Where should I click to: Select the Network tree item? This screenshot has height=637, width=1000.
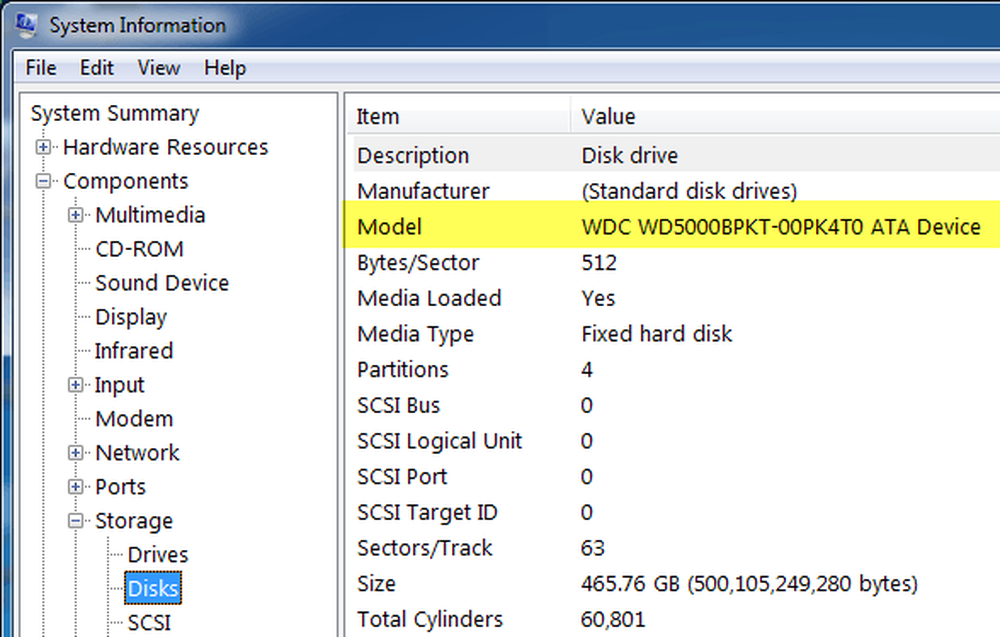click(x=138, y=453)
